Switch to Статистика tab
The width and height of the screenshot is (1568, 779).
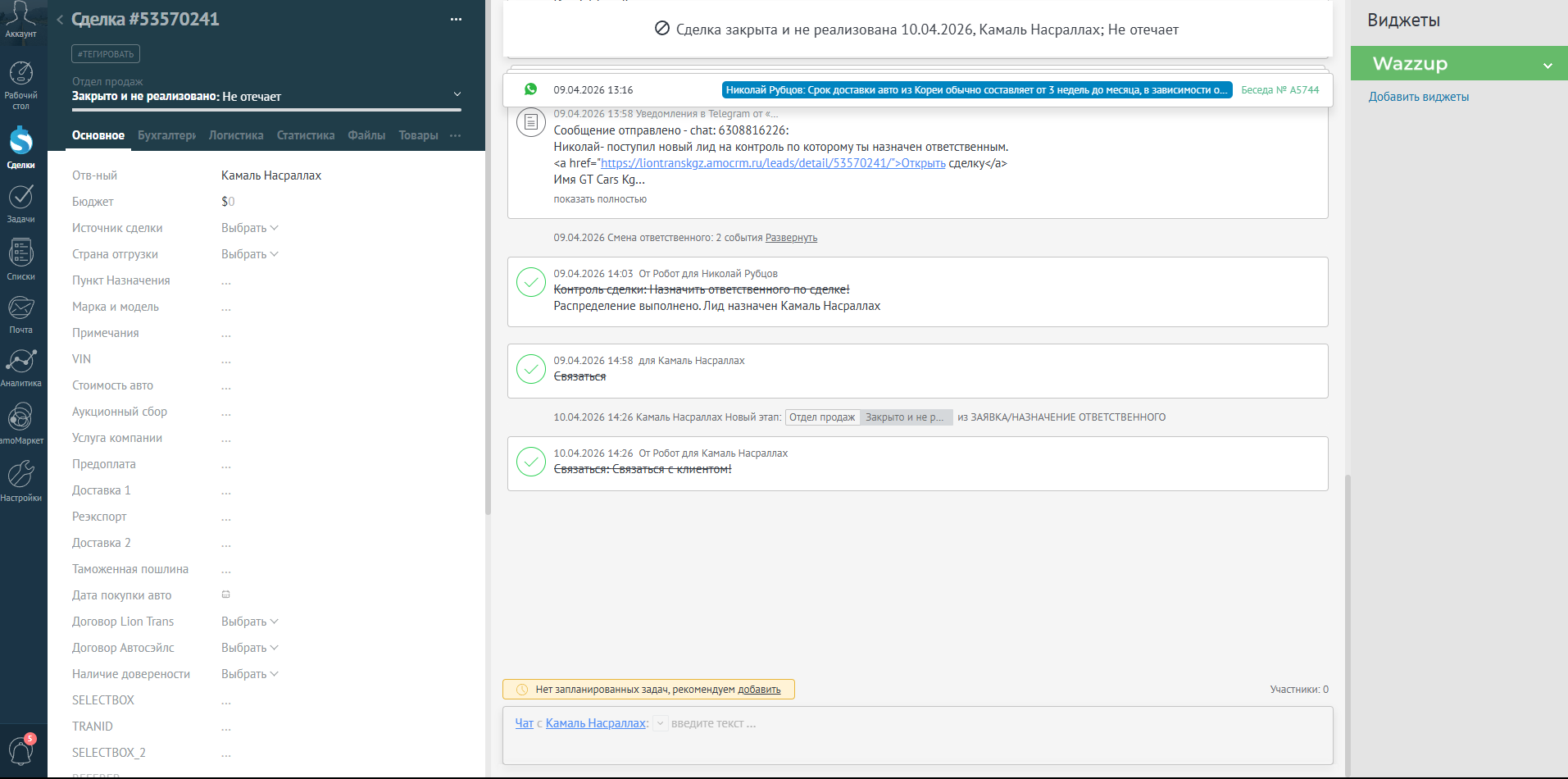306,135
